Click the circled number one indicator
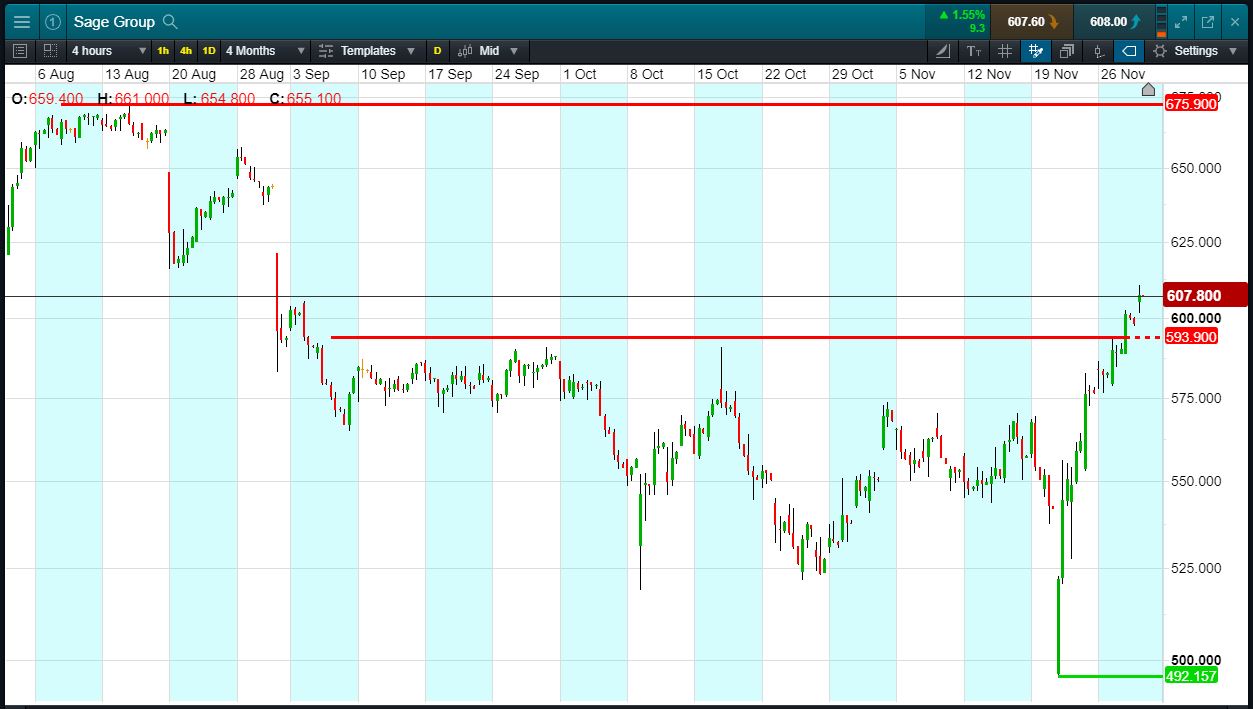This screenshot has width=1253, height=709. point(53,21)
